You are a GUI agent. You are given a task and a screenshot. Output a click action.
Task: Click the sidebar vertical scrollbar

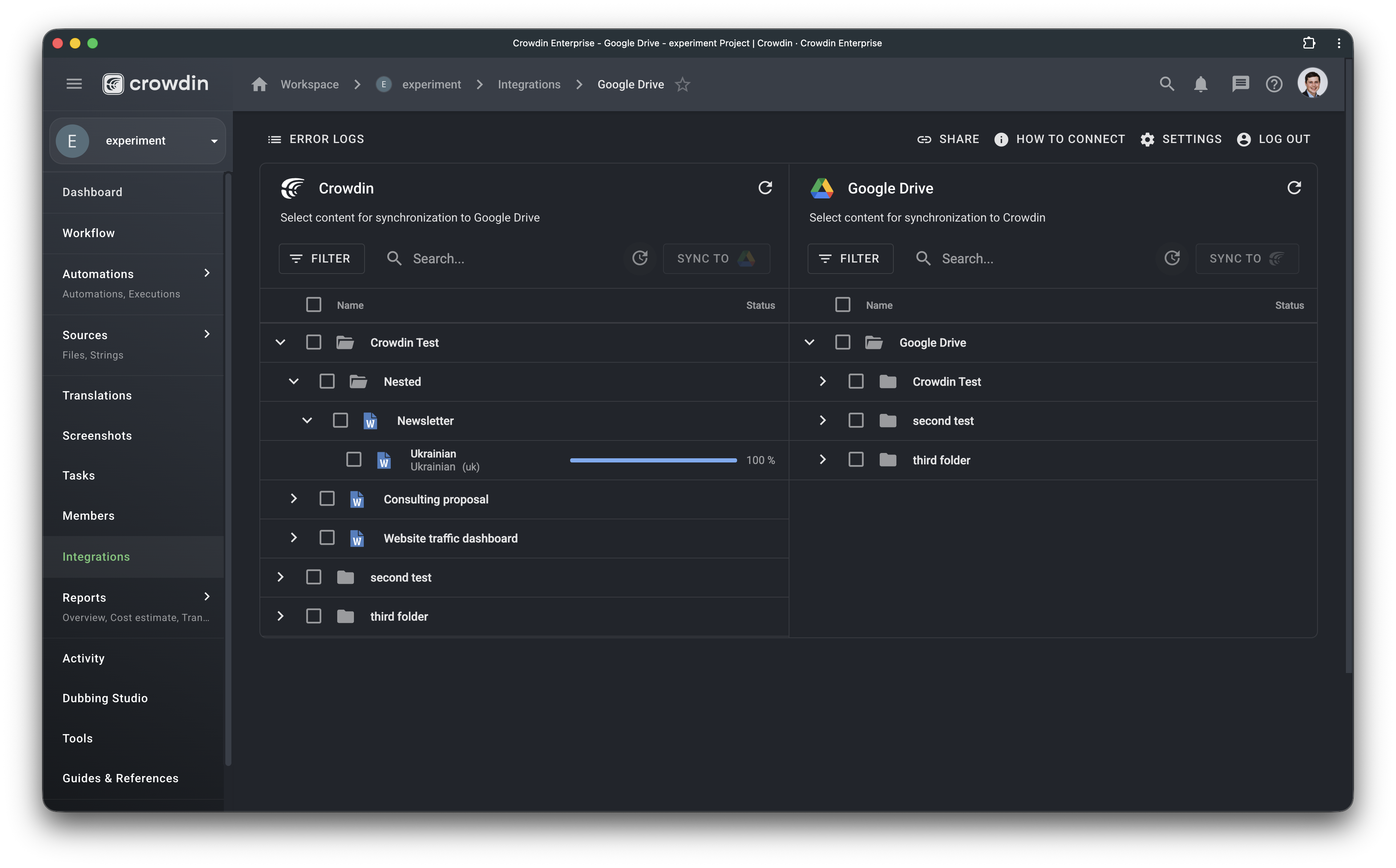pos(228,469)
